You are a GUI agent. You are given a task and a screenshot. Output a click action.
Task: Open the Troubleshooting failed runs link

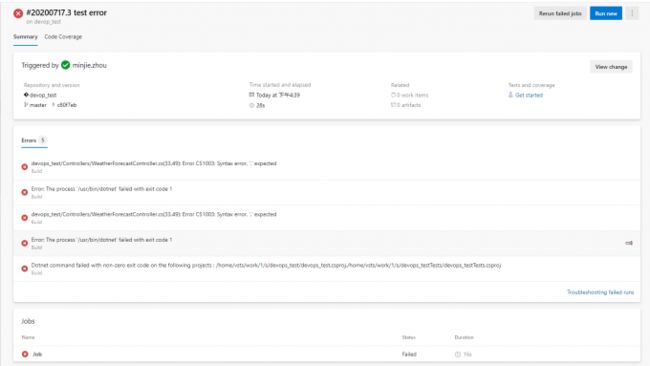tap(600, 292)
